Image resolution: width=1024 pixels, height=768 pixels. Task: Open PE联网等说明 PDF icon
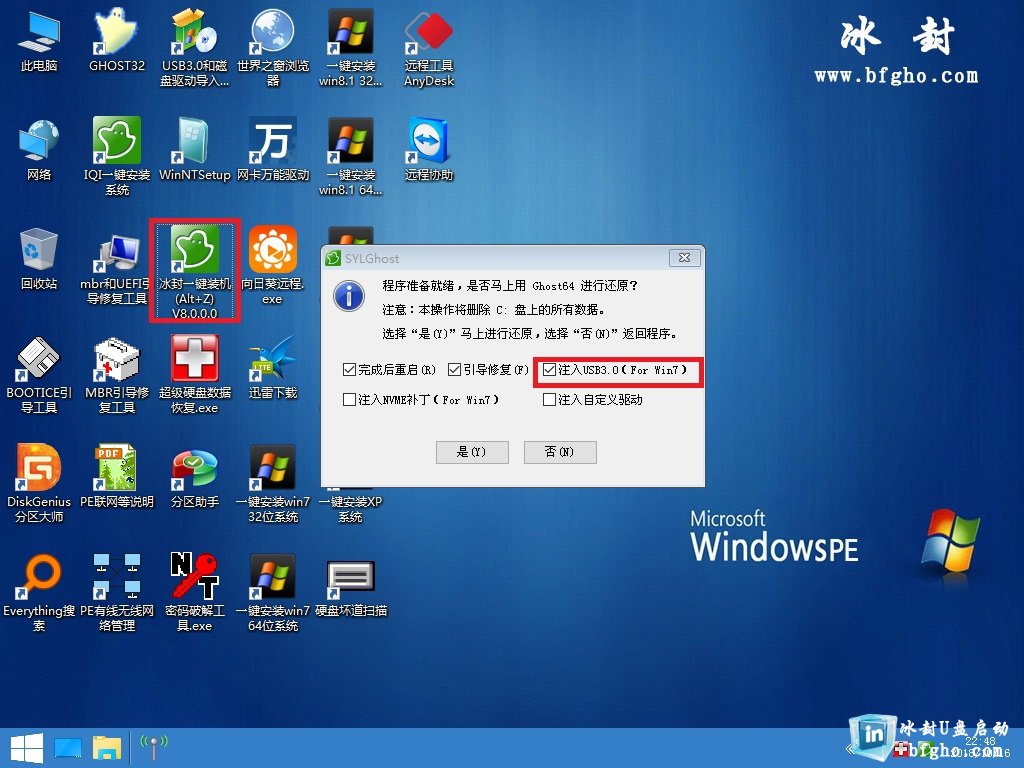pyautogui.click(x=117, y=477)
